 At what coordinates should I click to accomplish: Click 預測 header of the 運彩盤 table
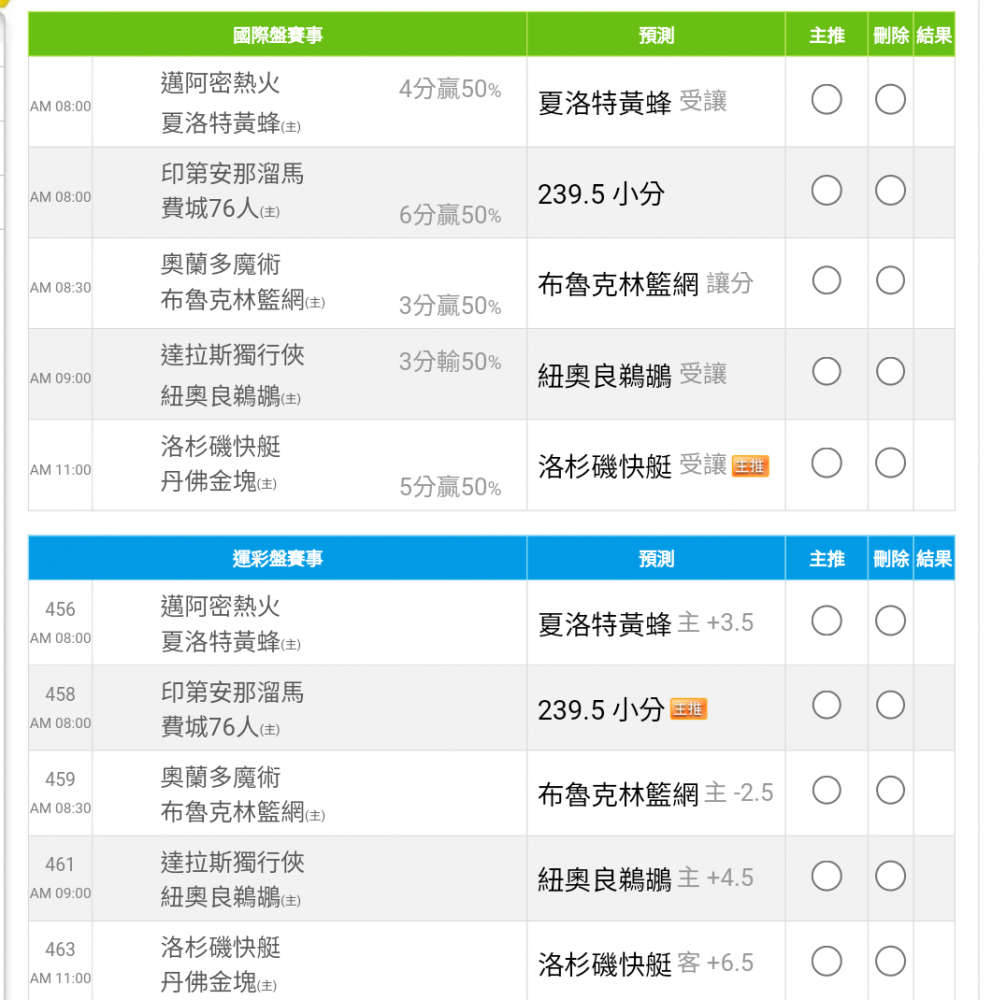(x=656, y=559)
